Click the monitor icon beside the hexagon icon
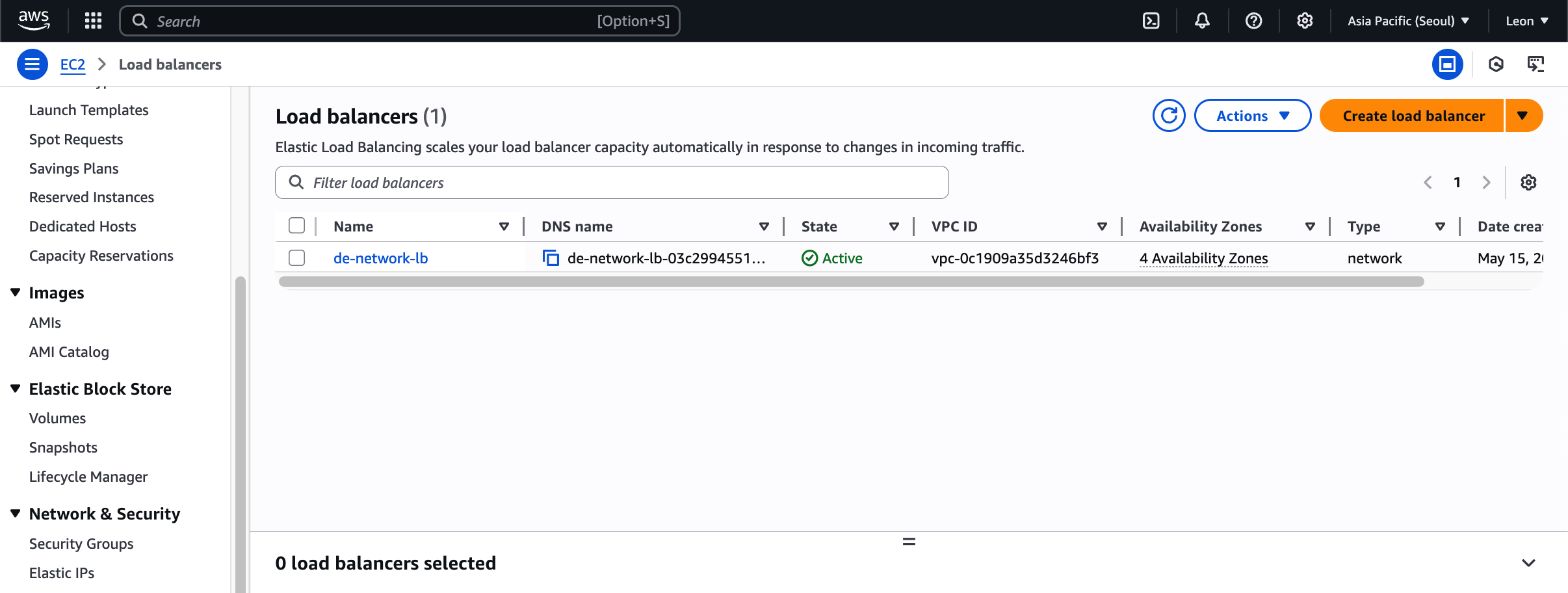Screen dimensions: 1568x593 coord(1535,64)
